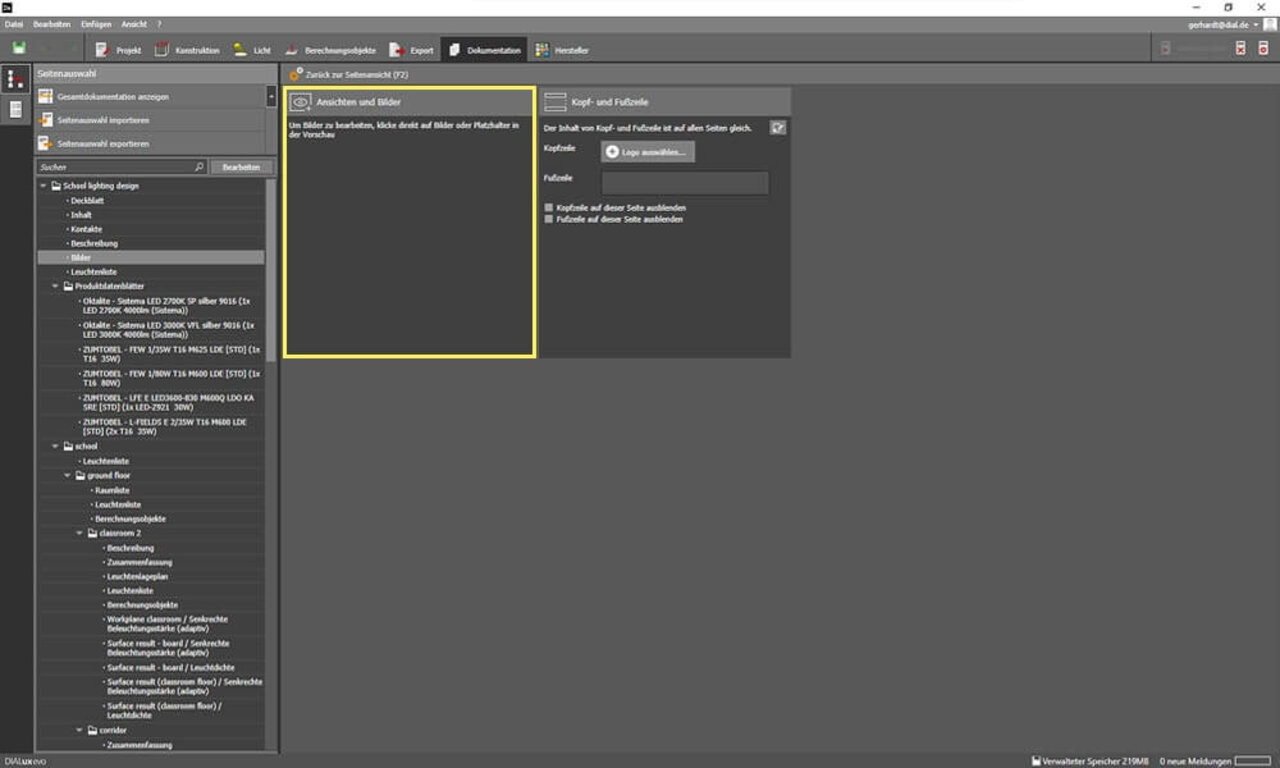The width and height of the screenshot is (1280, 768).
Task: Click the green save icon
Action: tap(19, 49)
